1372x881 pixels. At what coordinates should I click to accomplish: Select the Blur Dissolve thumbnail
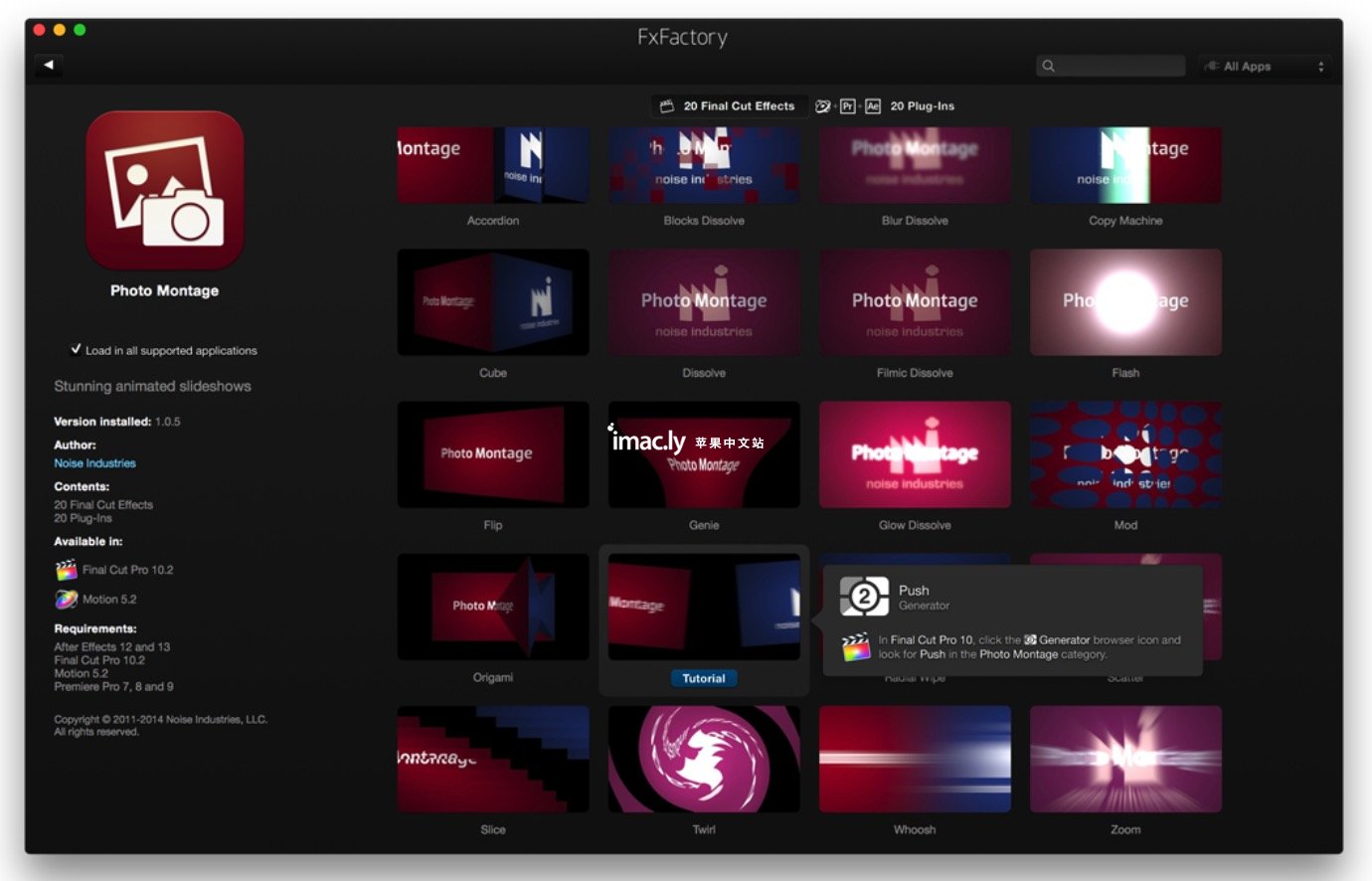pyautogui.click(x=915, y=165)
